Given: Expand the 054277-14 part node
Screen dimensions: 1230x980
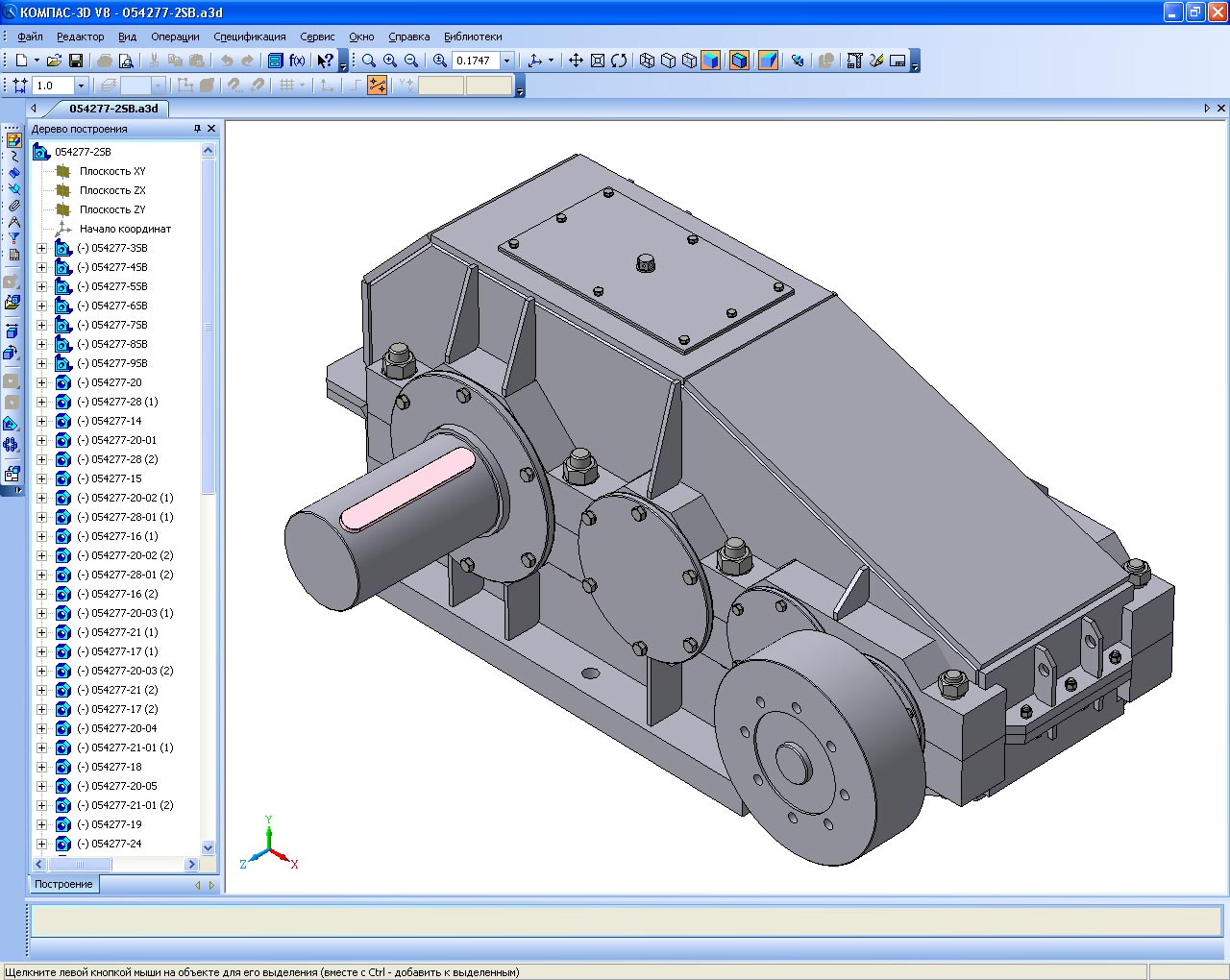Looking at the screenshot, I should coord(41,421).
